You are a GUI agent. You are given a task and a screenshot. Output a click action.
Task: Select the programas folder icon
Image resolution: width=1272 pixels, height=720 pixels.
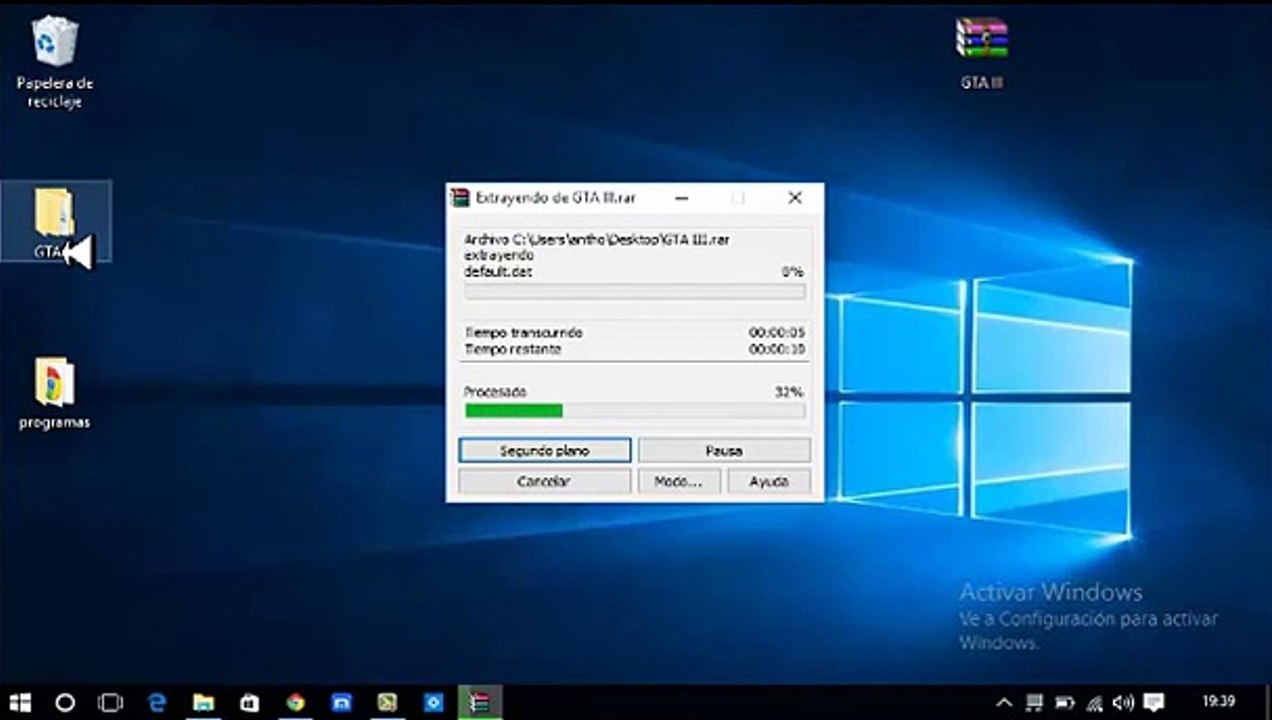(x=55, y=394)
